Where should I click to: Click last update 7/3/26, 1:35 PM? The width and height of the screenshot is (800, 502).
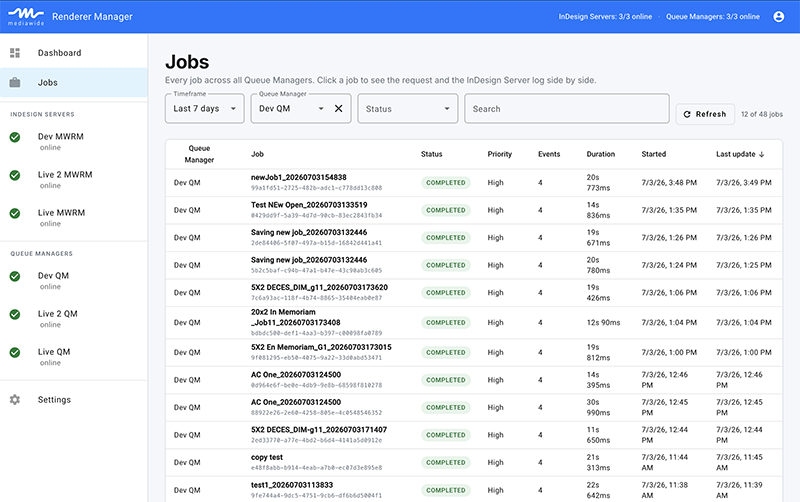[743, 210]
